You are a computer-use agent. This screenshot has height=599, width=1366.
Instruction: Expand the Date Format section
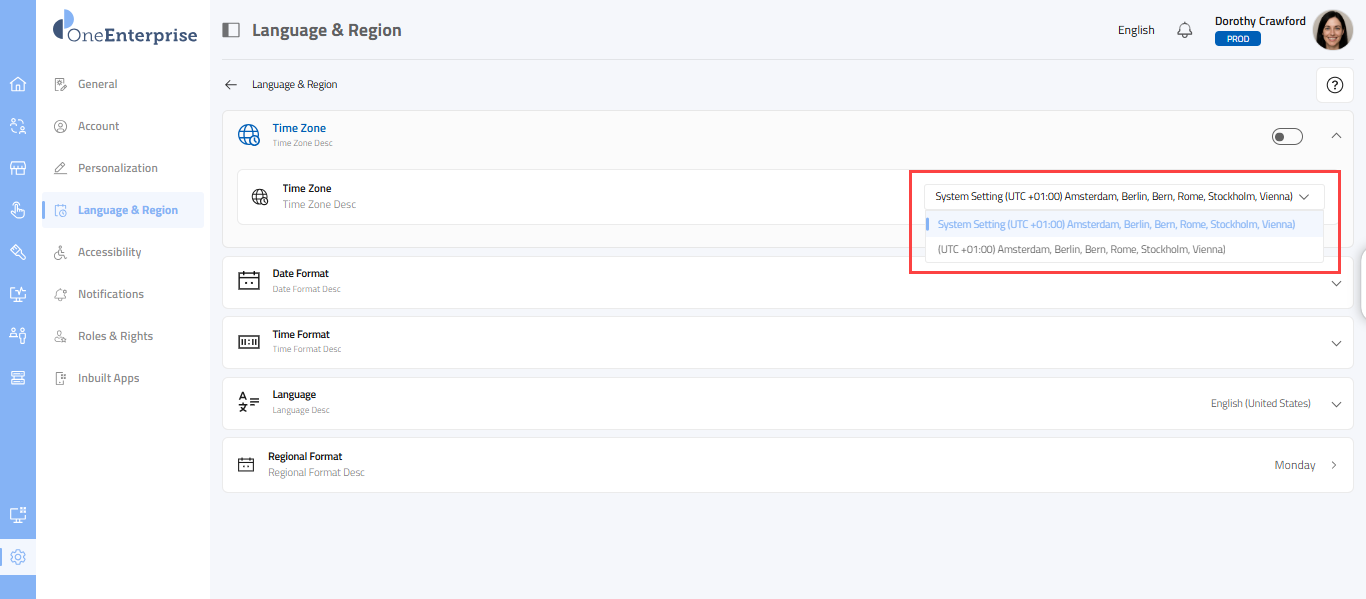[1336, 283]
